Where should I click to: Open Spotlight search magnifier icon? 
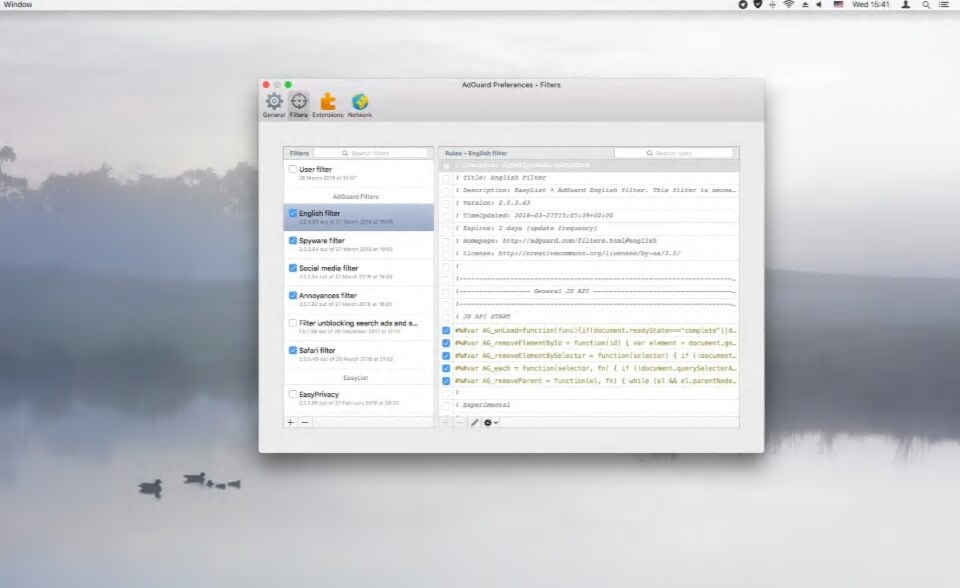926,4
